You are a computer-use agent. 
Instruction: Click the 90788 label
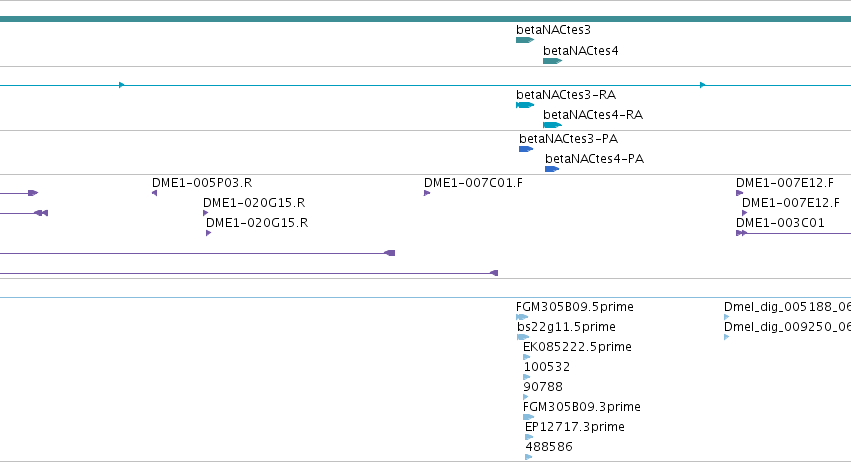(543, 387)
